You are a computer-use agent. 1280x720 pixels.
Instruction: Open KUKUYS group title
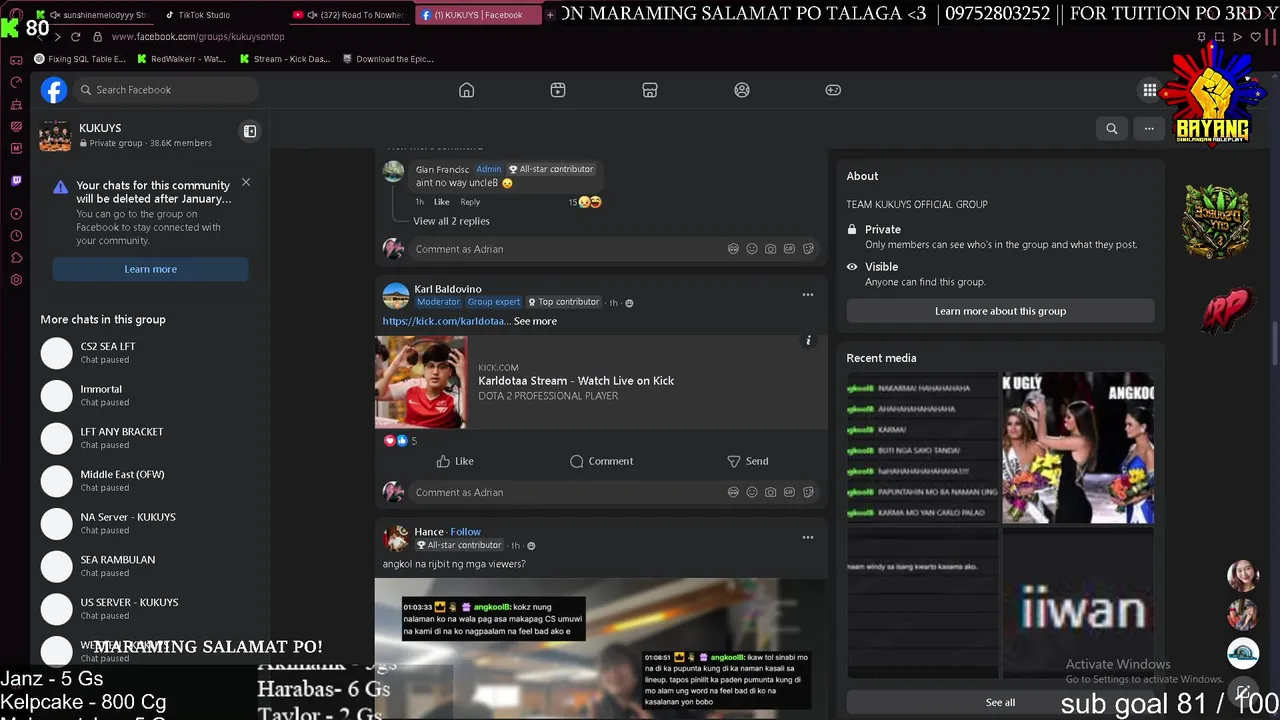click(100, 128)
